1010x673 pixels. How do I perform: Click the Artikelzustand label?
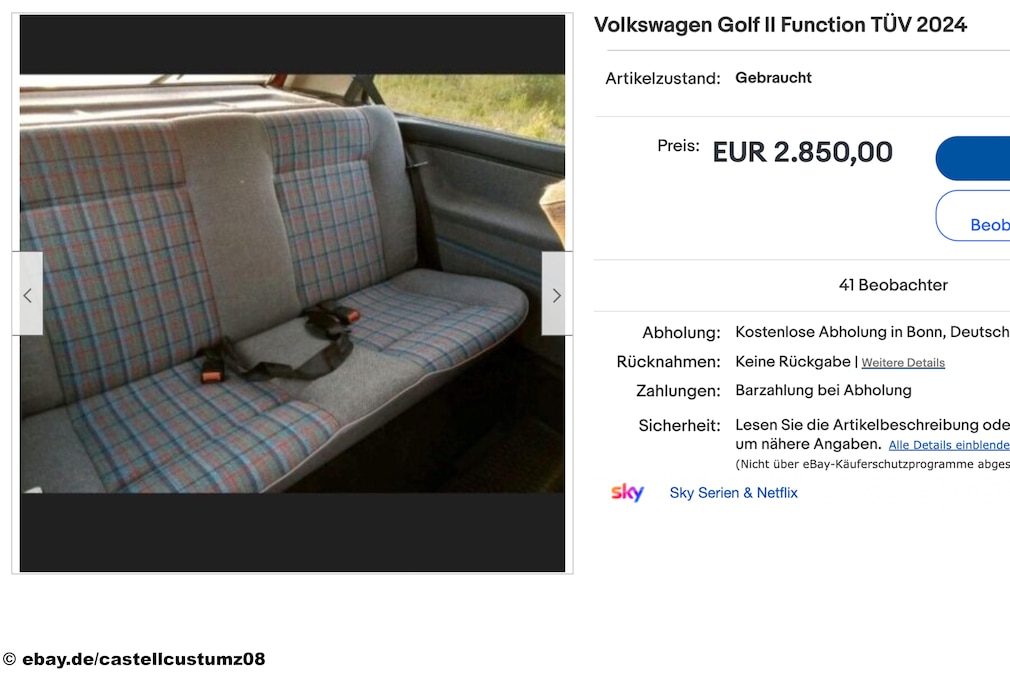click(663, 79)
